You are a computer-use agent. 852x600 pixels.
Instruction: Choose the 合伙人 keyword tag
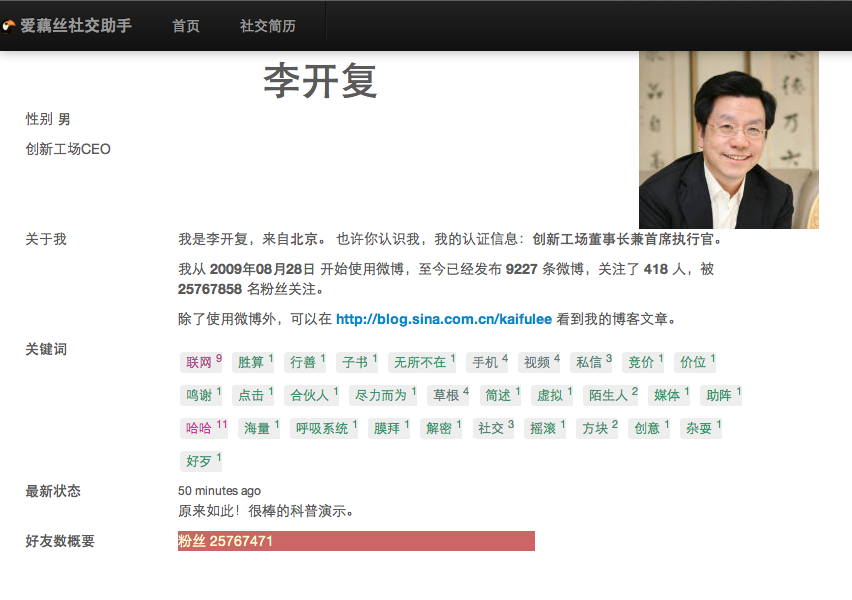312,395
